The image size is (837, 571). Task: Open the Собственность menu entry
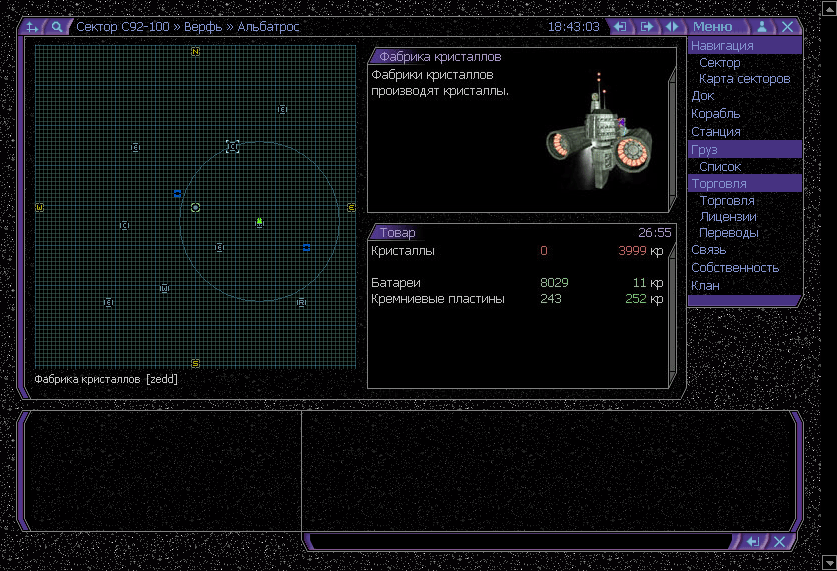click(734, 267)
